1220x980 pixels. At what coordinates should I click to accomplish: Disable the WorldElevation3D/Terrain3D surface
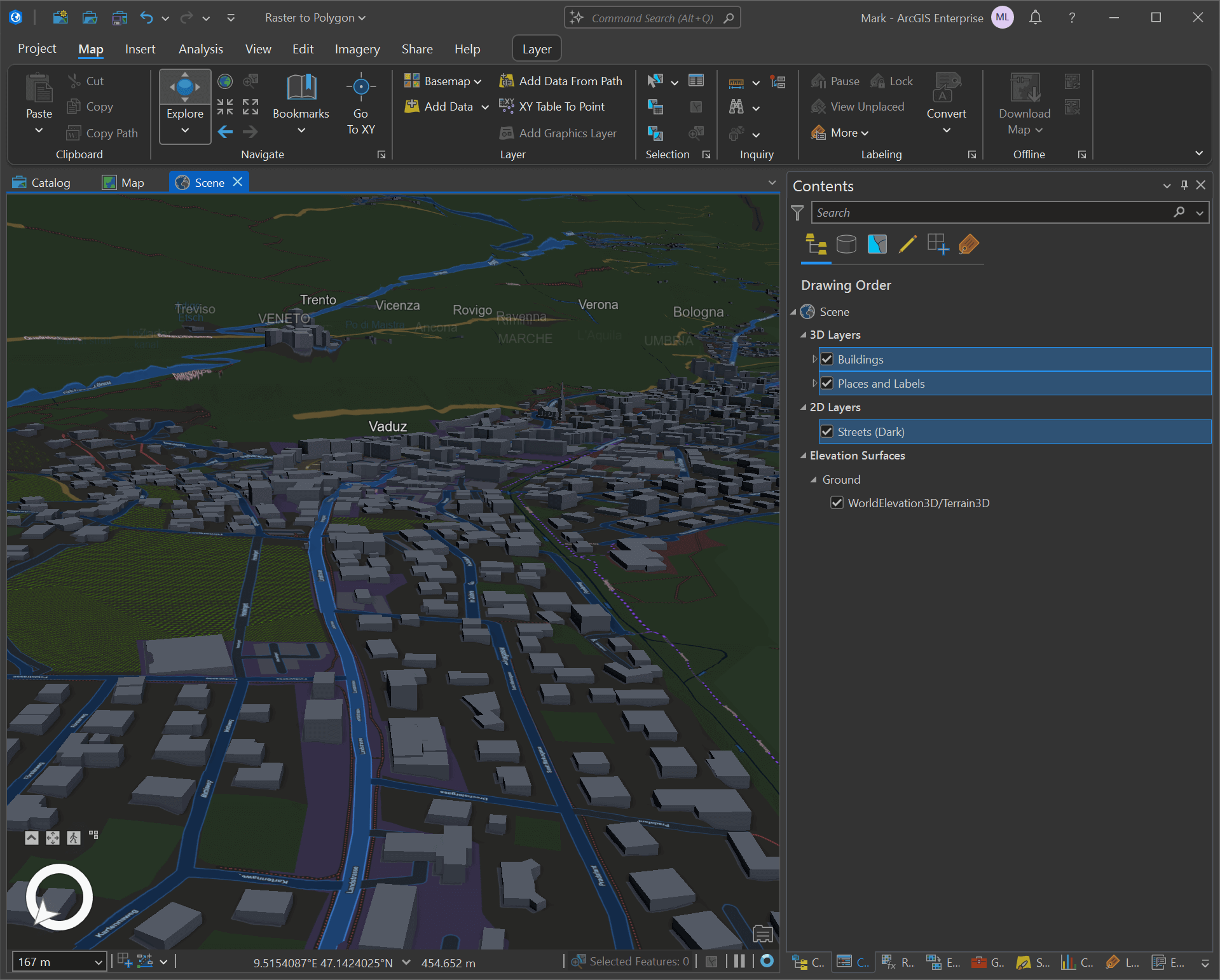pos(837,503)
